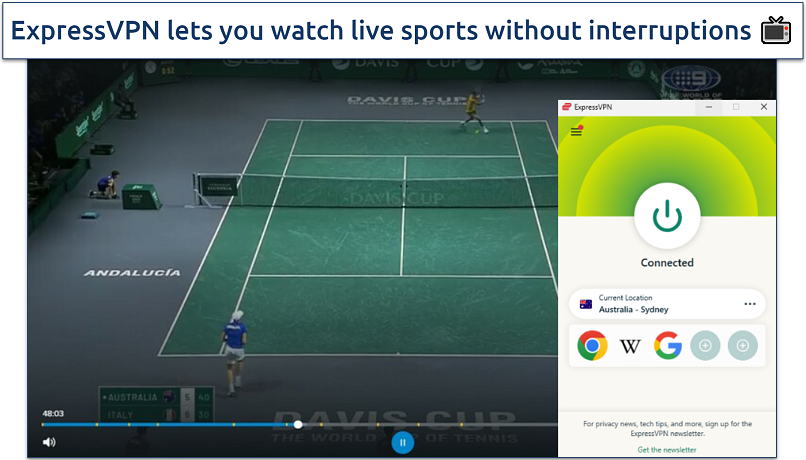Click the 48:03 elapsed time label
The width and height of the screenshot is (806, 460).
[x=53, y=413]
